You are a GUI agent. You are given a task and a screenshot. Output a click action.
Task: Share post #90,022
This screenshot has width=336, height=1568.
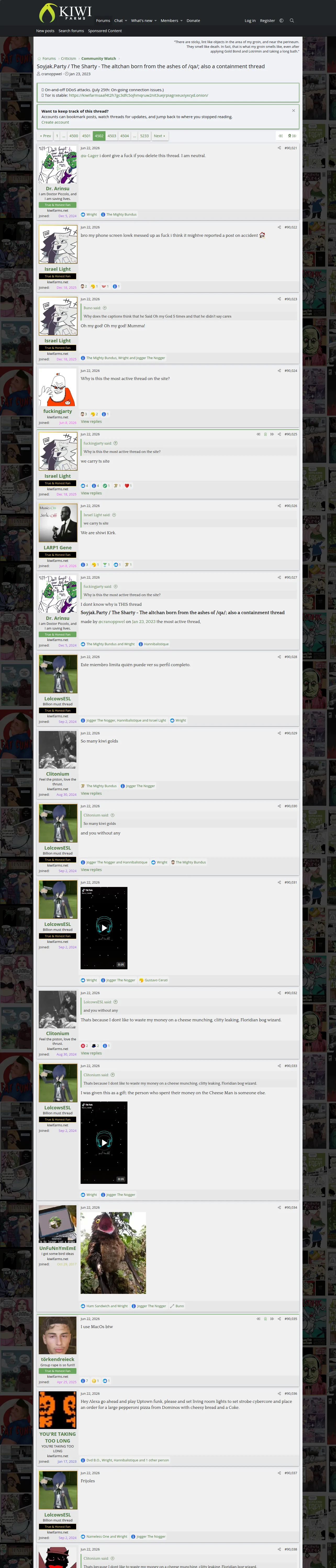pos(279,227)
